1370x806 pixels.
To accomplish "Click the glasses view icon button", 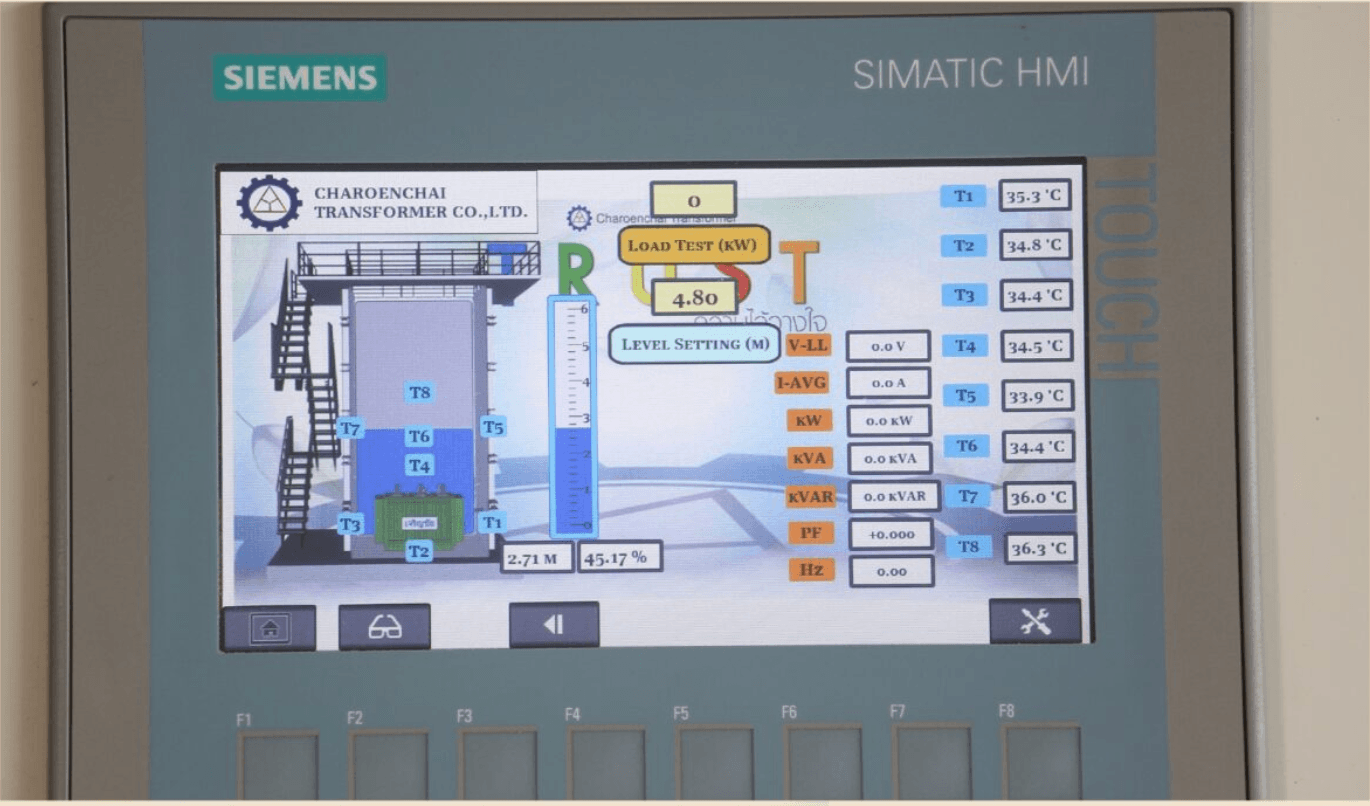I will tap(384, 627).
